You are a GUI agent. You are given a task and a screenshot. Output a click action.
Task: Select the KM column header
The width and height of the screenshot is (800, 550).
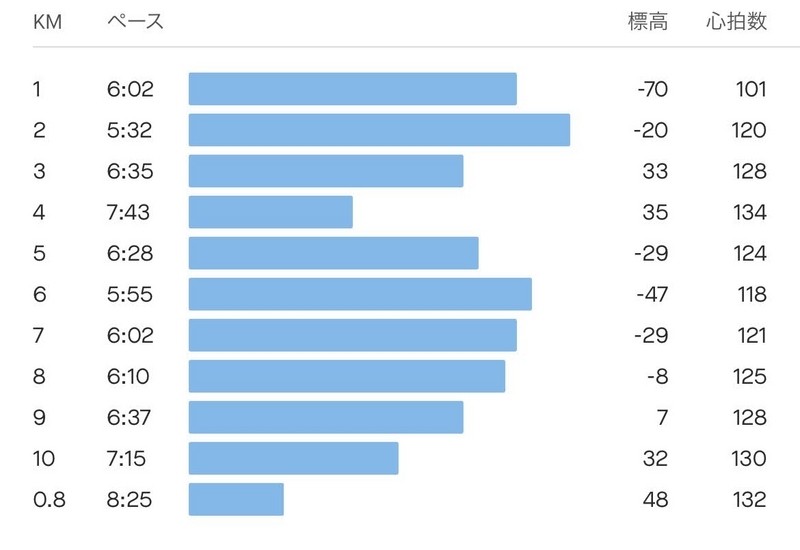coord(47,22)
